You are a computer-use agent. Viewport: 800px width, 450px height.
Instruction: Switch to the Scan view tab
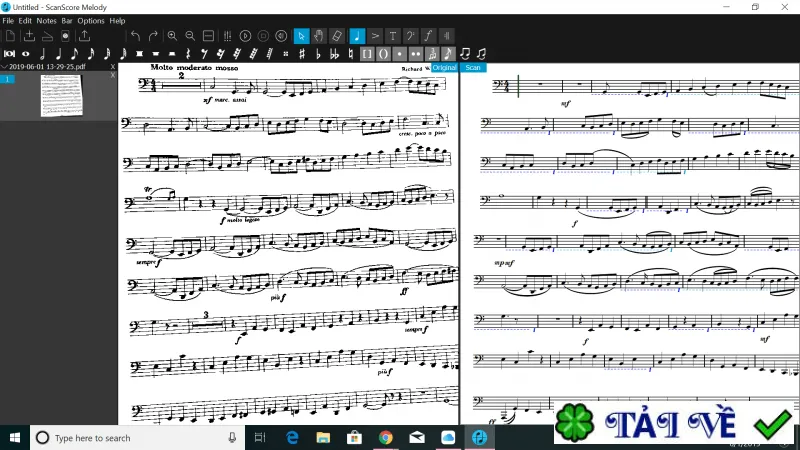point(473,67)
